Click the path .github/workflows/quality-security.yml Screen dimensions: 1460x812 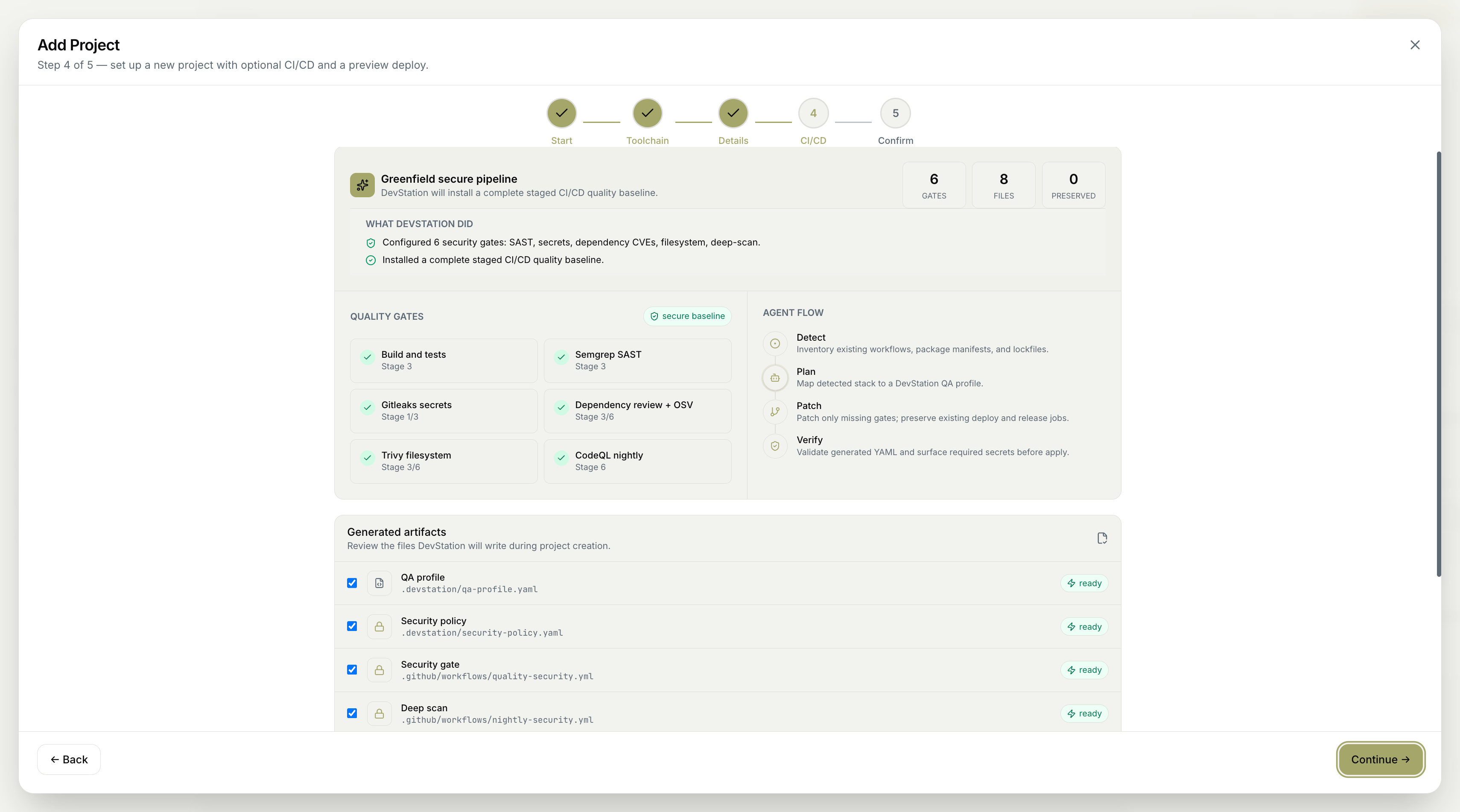(x=497, y=677)
